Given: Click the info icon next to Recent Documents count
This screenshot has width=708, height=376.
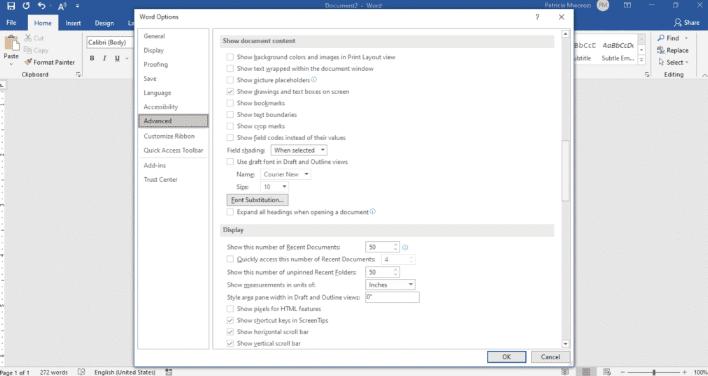Looking at the screenshot, I should [x=405, y=247].
